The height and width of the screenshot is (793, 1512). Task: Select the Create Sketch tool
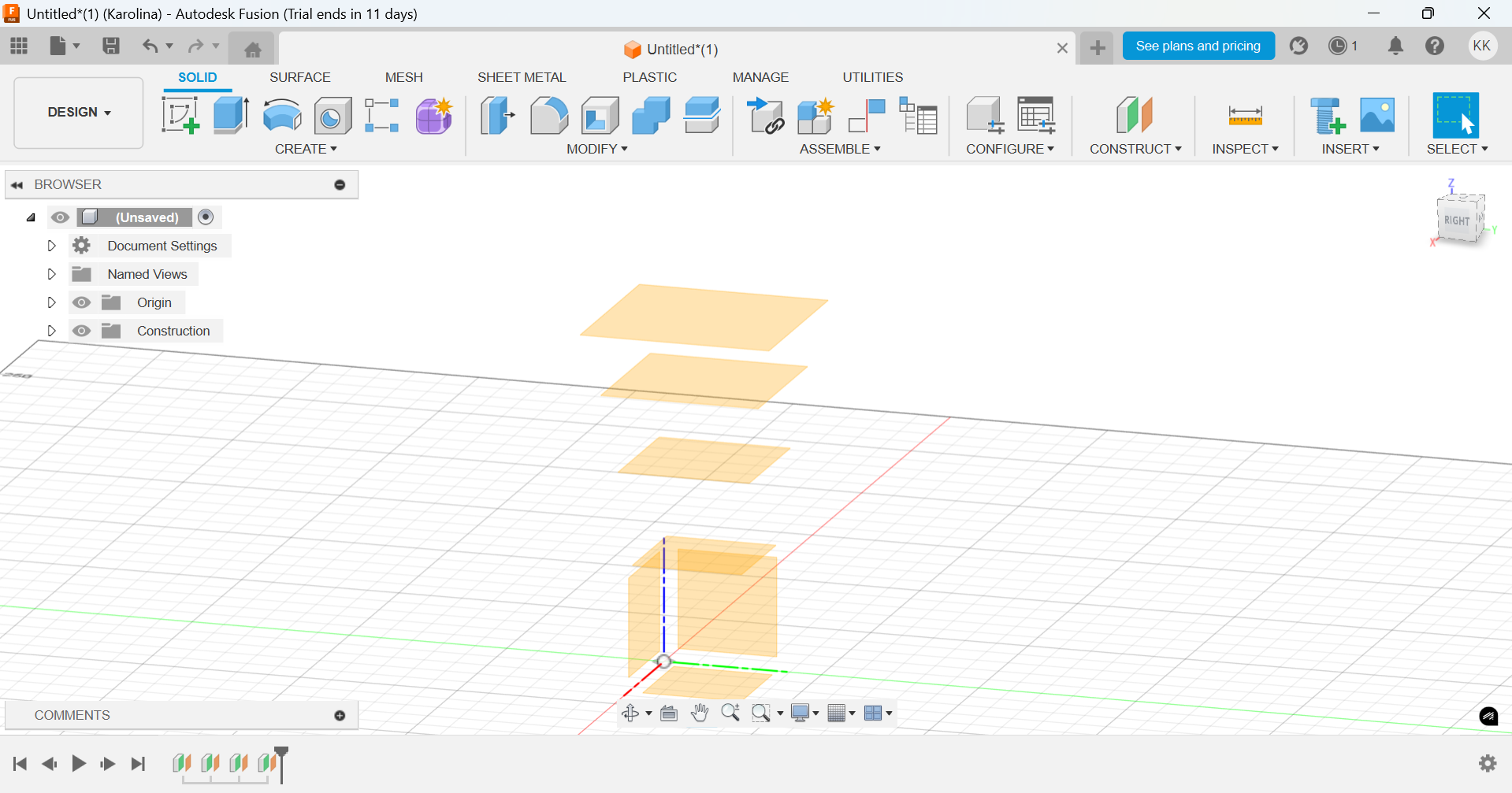point(180,116)
